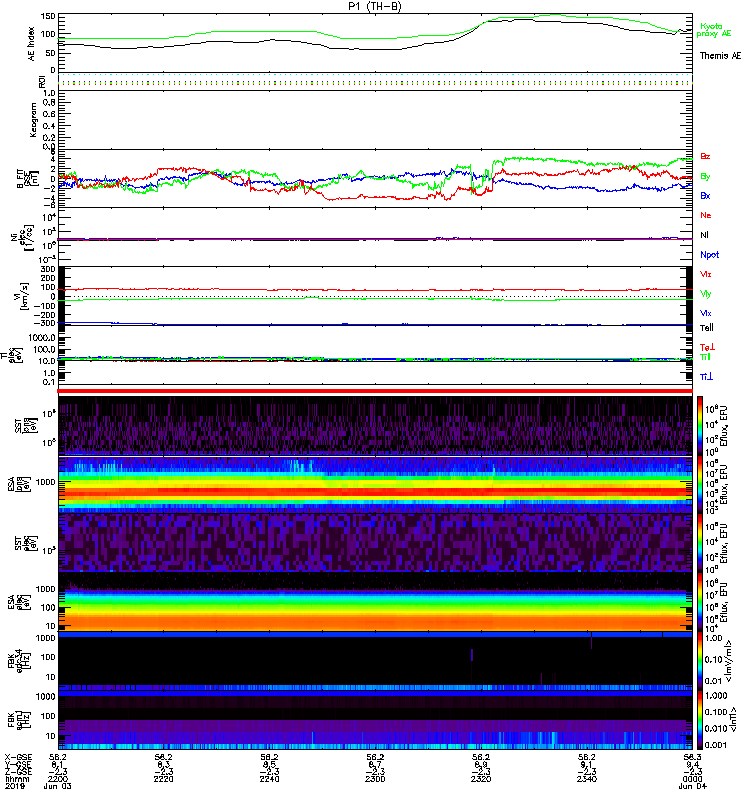Image resolution: width=750 pixels, height=800 pixels.
Task: Click the red Bz legend label
Action: (x=705, y=156)
